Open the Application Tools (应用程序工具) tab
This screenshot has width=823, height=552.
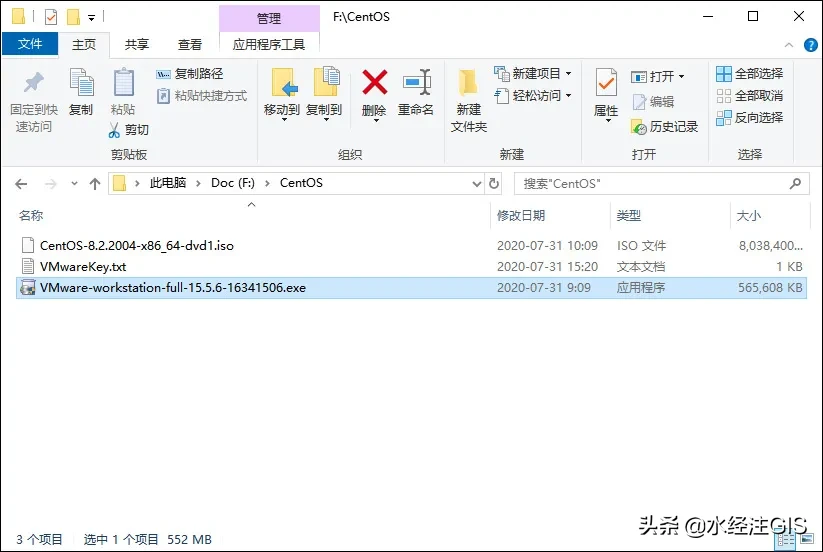pyautogui.click(x=269, y=45)
